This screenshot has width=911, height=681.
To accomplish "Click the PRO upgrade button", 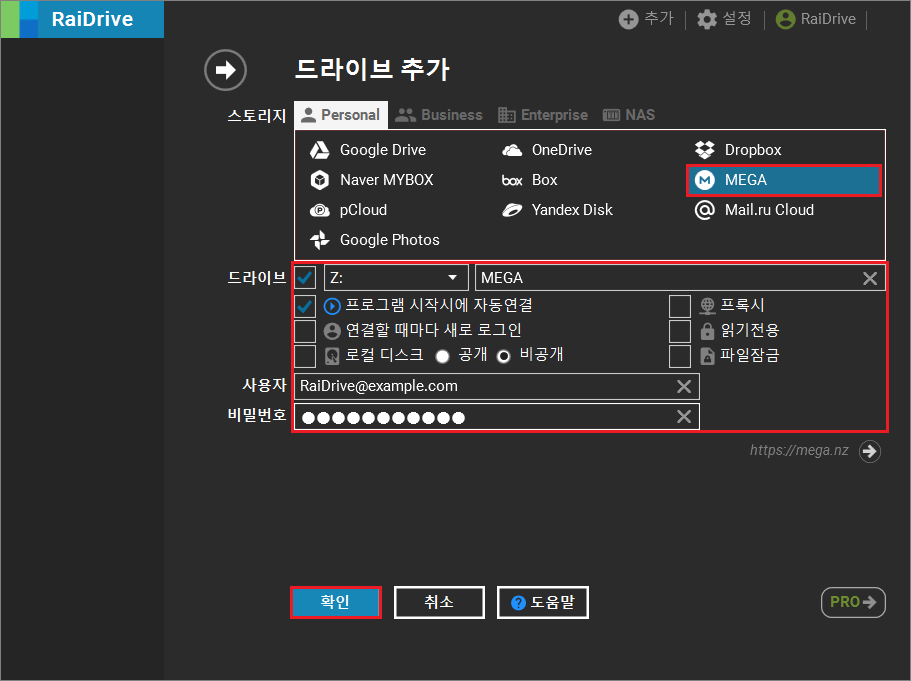I will tap(853, 602).
